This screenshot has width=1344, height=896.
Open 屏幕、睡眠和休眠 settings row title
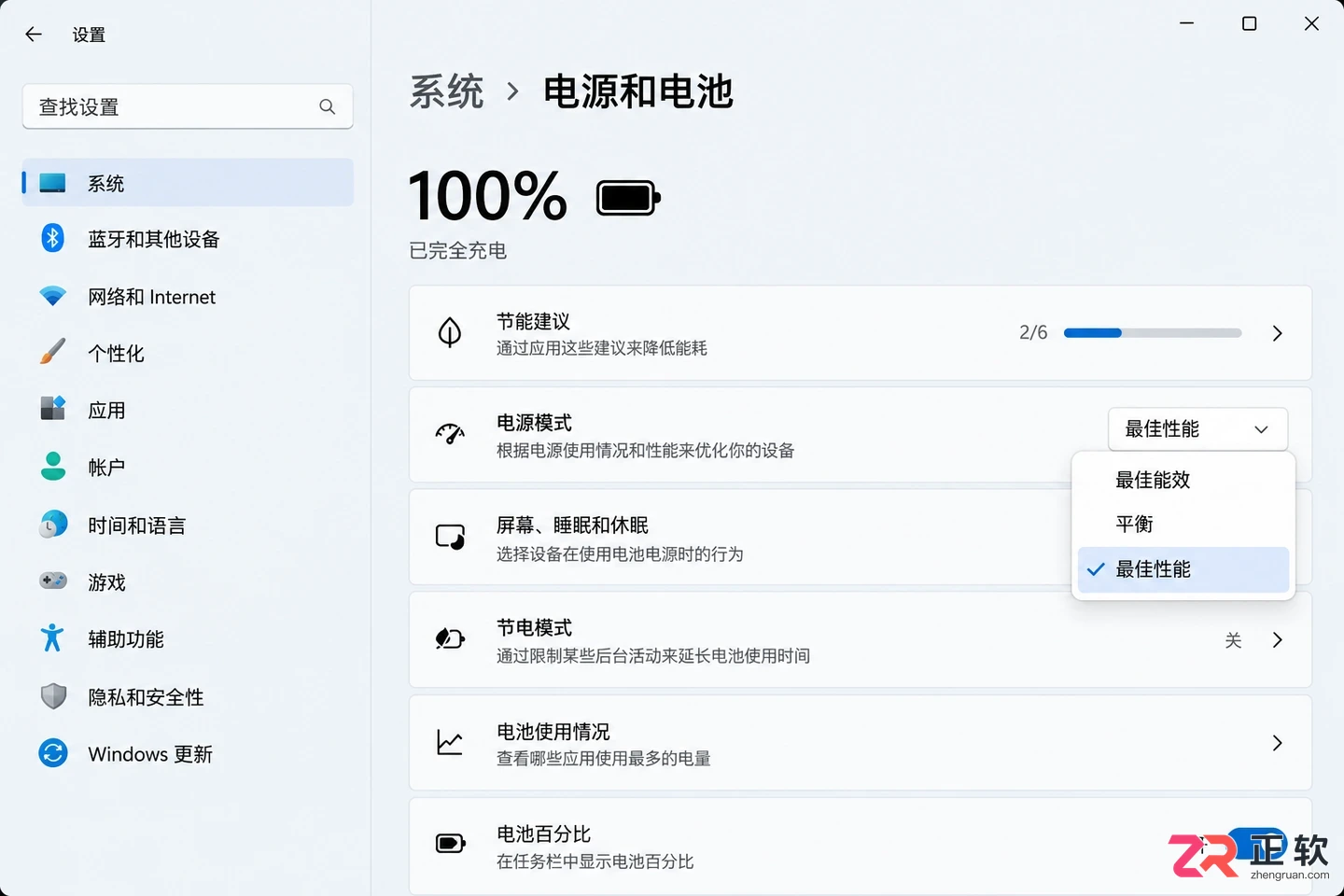click(x=572, y=525)
